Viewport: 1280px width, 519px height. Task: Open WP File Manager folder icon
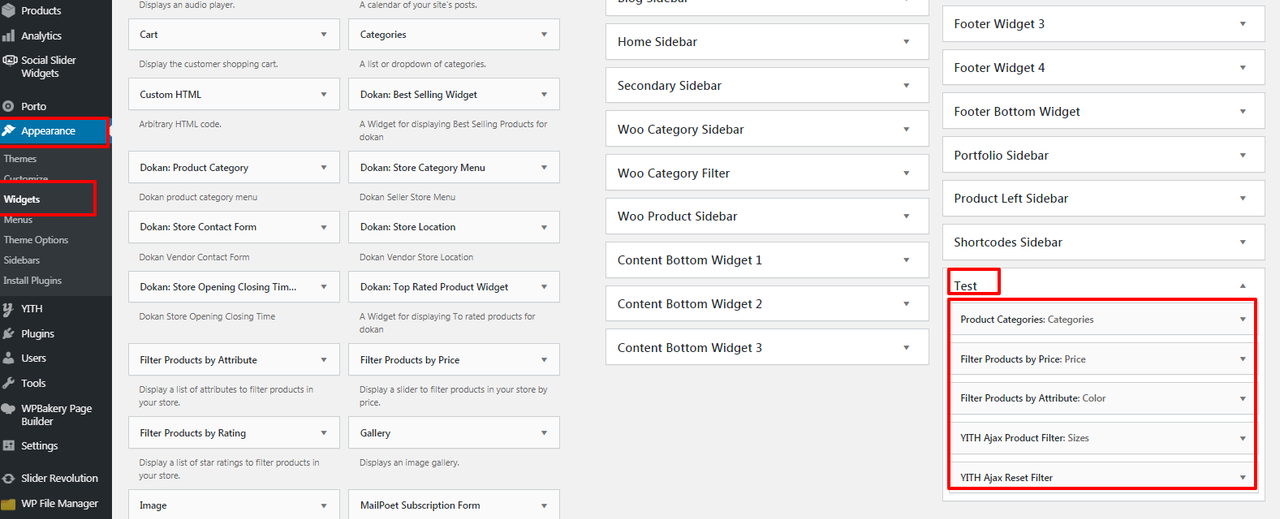9,504
